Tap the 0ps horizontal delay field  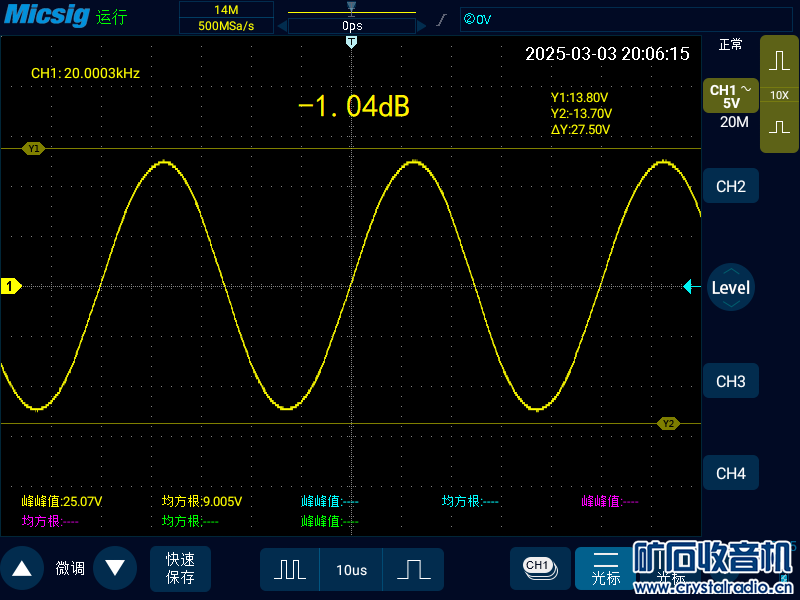(x=352, y=26)
